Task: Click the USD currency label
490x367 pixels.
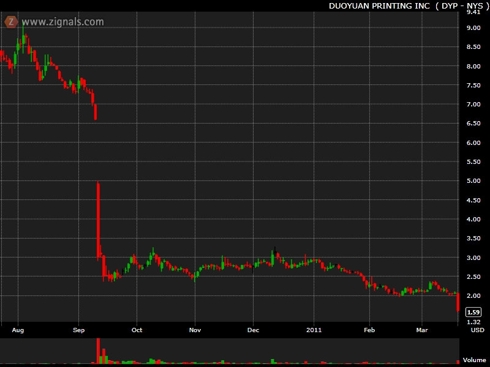Action: pos(477,330)
